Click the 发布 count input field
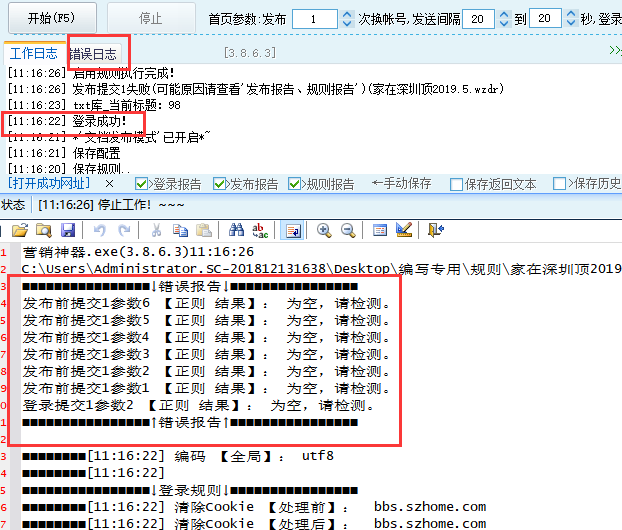The height and width of the screenshot is (530, 622). point(315,19)
